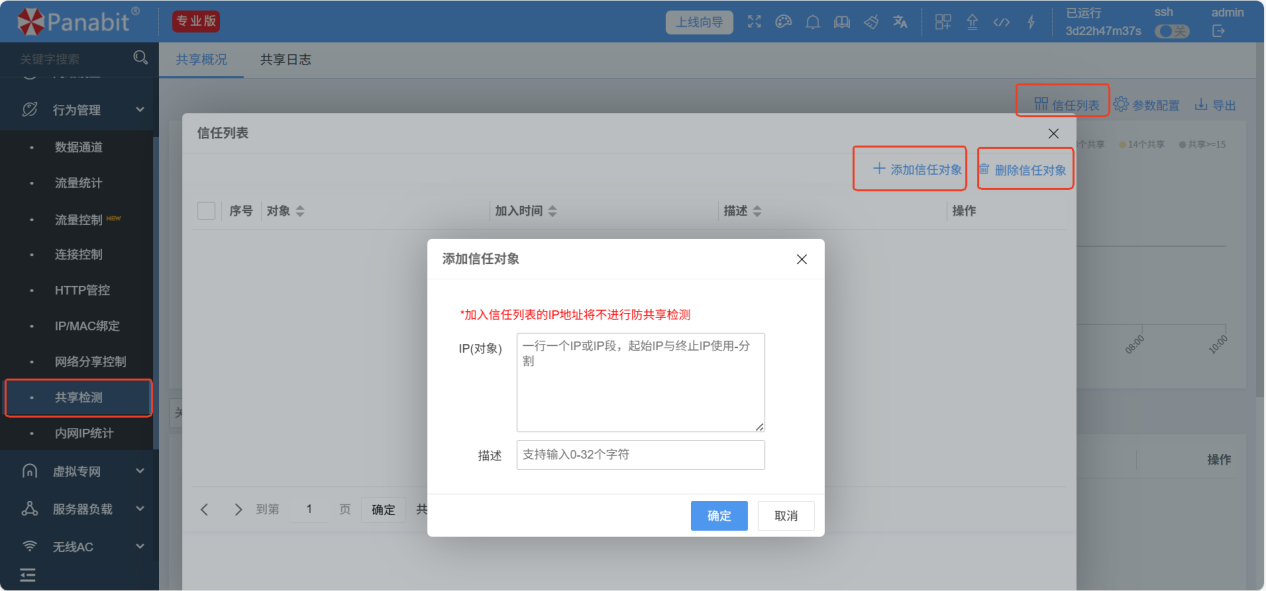Sort the trust list by 加入时间

pyautogui.click(x=552, y=211)
